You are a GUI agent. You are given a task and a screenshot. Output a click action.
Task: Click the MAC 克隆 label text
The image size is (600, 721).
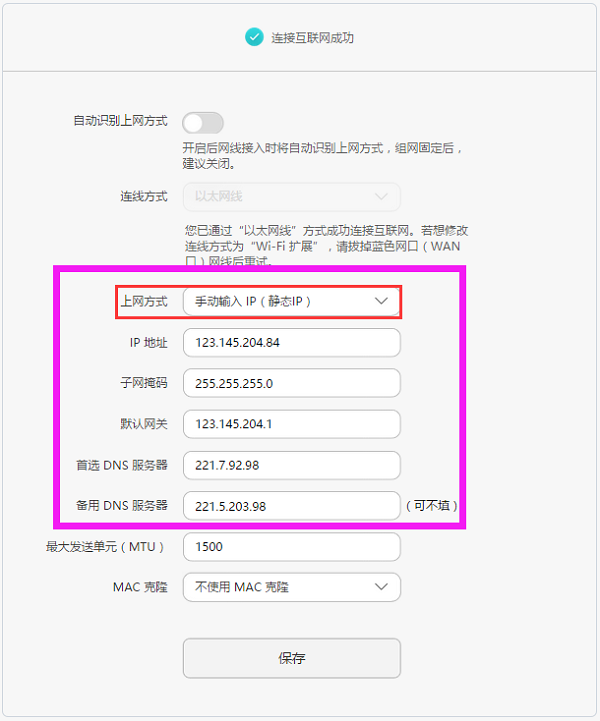[x=140, y=587]
